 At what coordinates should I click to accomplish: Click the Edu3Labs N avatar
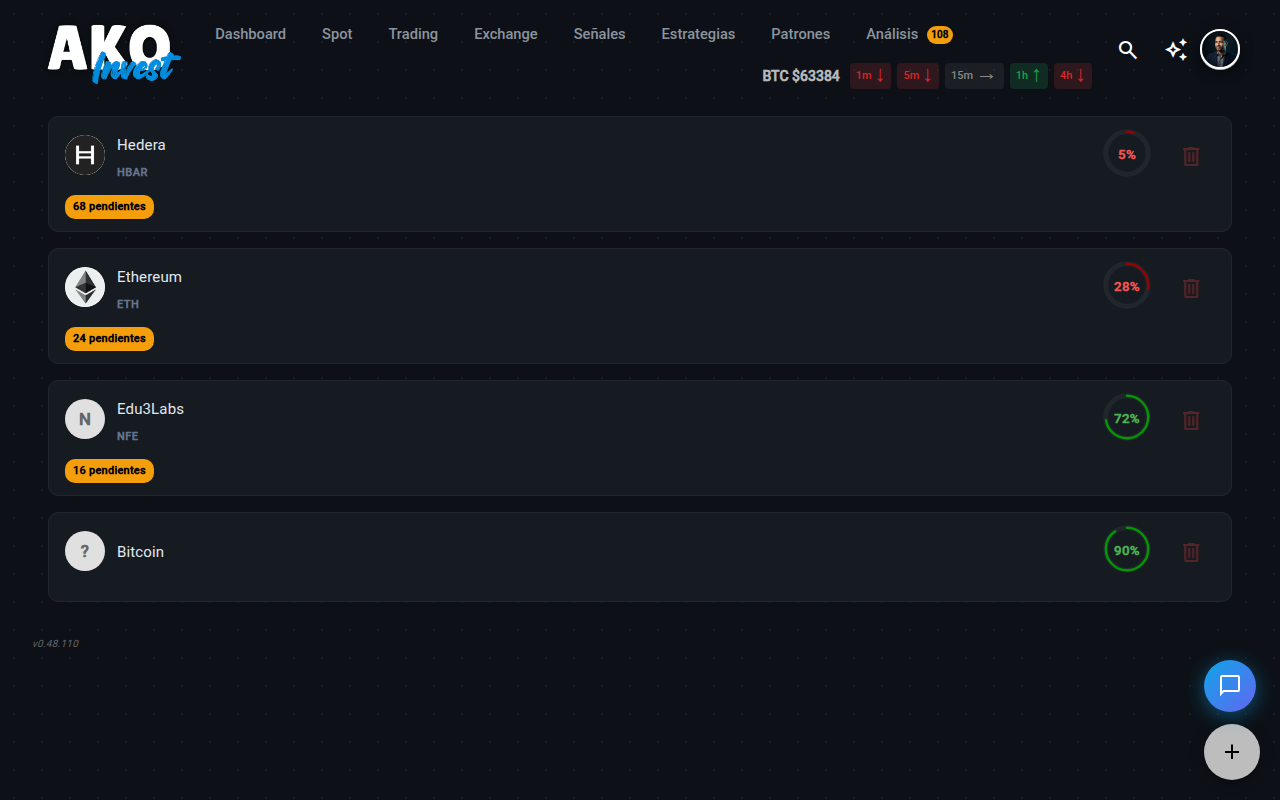[85, 419]
